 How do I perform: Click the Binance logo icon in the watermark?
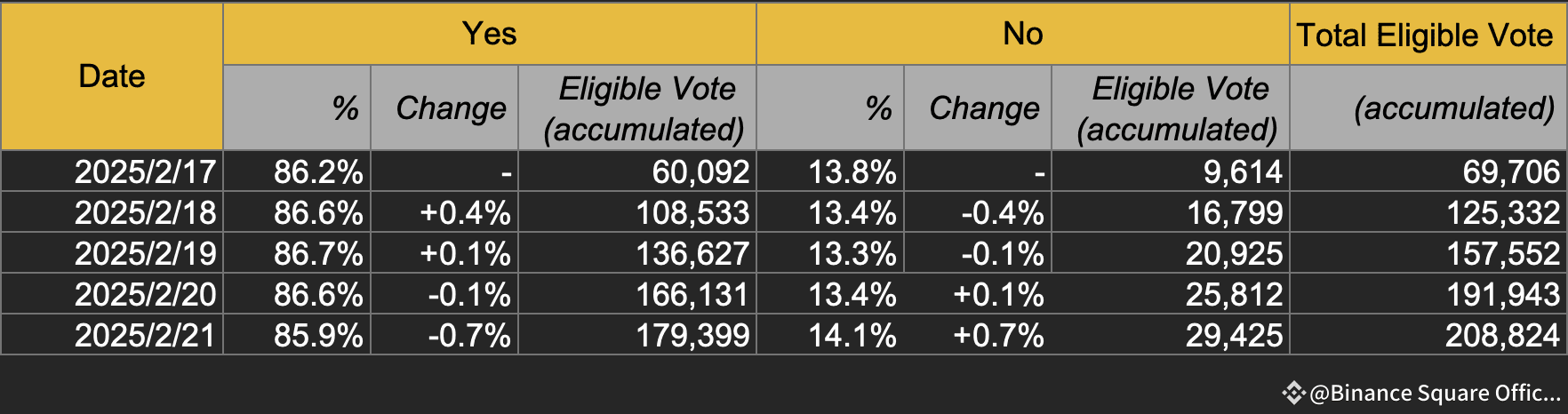click(x=1293, y=393)
